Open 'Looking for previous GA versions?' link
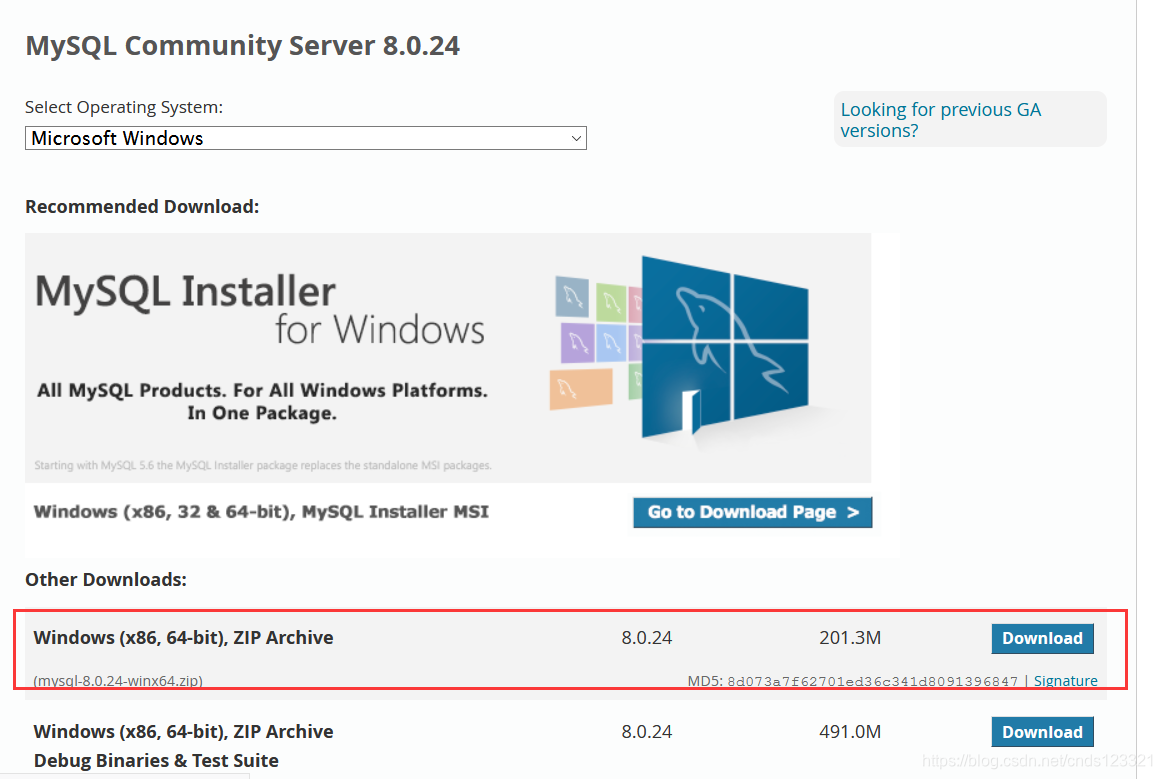This screenshot has height=779, width=1162. (940, 120)
